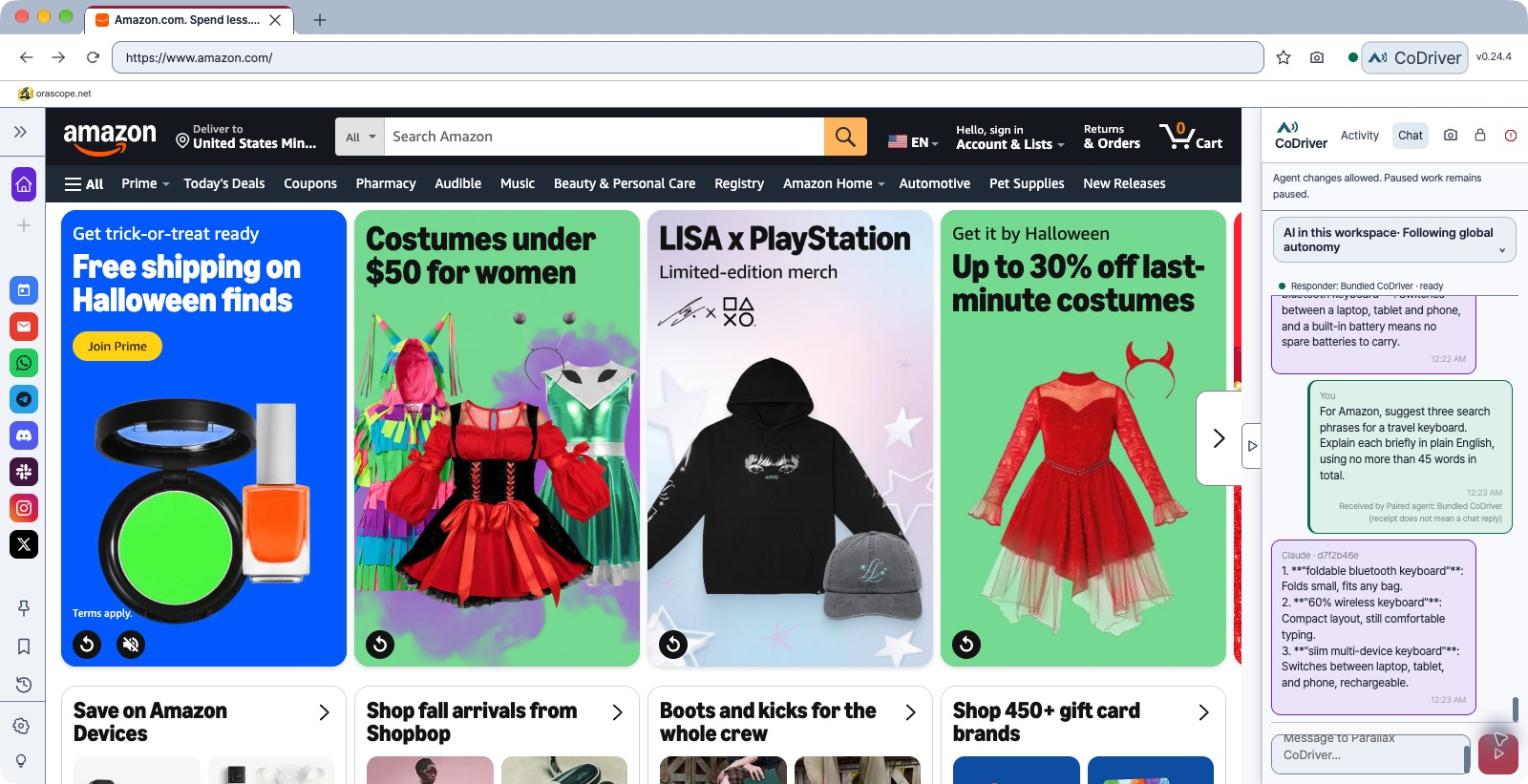Toggle the CoDriver panel from the toolbar
The image size is (1528, 784).
[x=1414, y=57]
